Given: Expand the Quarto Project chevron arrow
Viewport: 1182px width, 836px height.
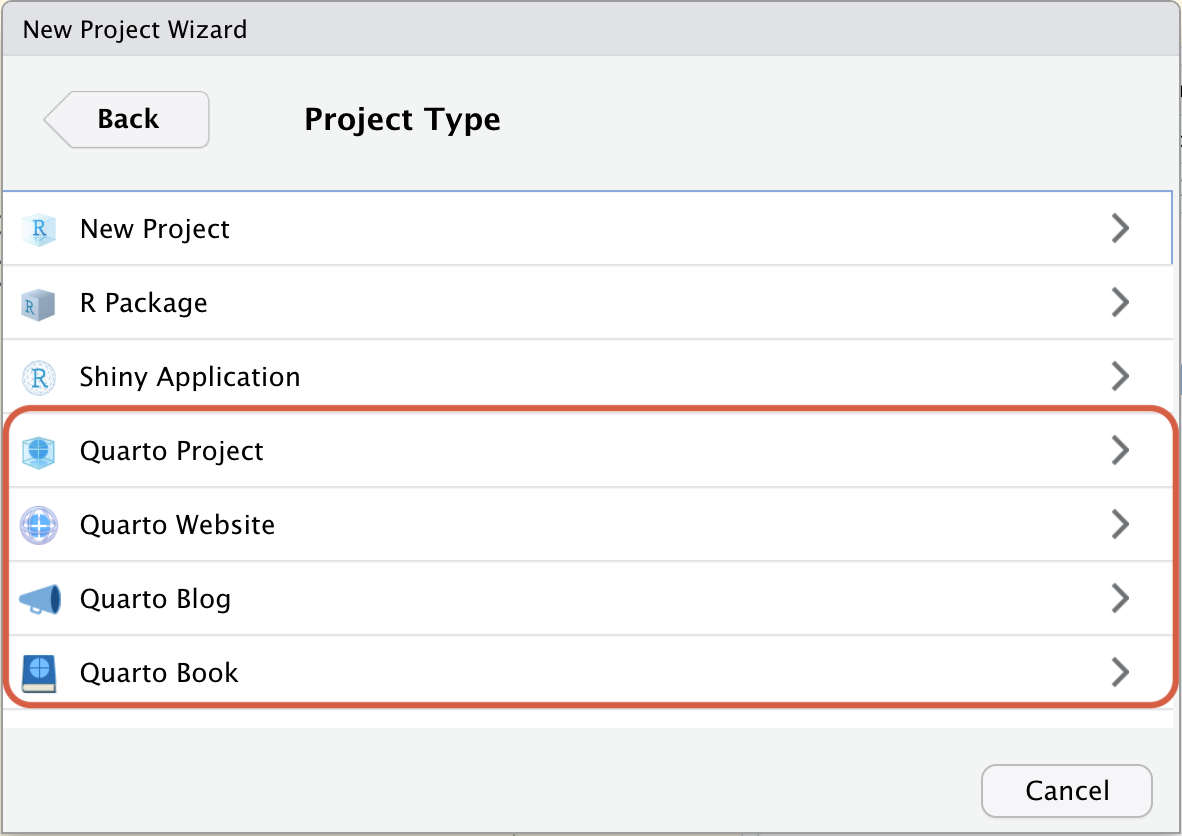Looking at the screenshot, I should point(1120,451).
